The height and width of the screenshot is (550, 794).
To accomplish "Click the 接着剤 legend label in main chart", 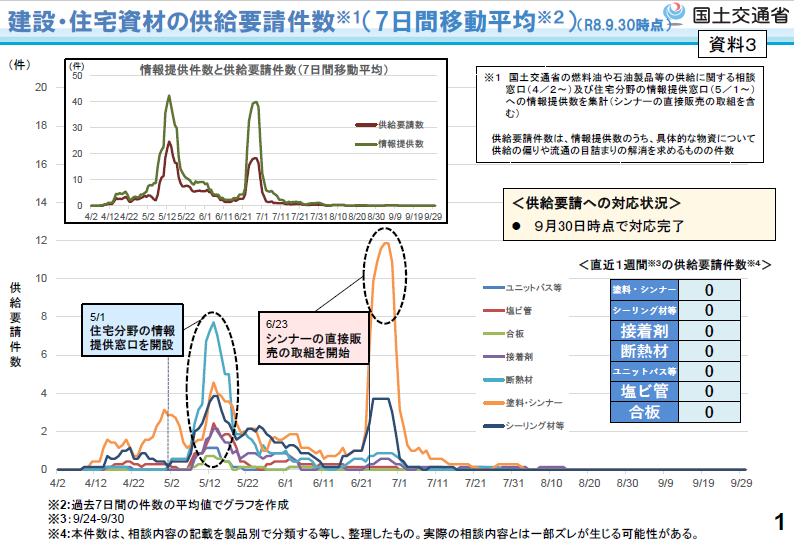I will click(519, 357).
